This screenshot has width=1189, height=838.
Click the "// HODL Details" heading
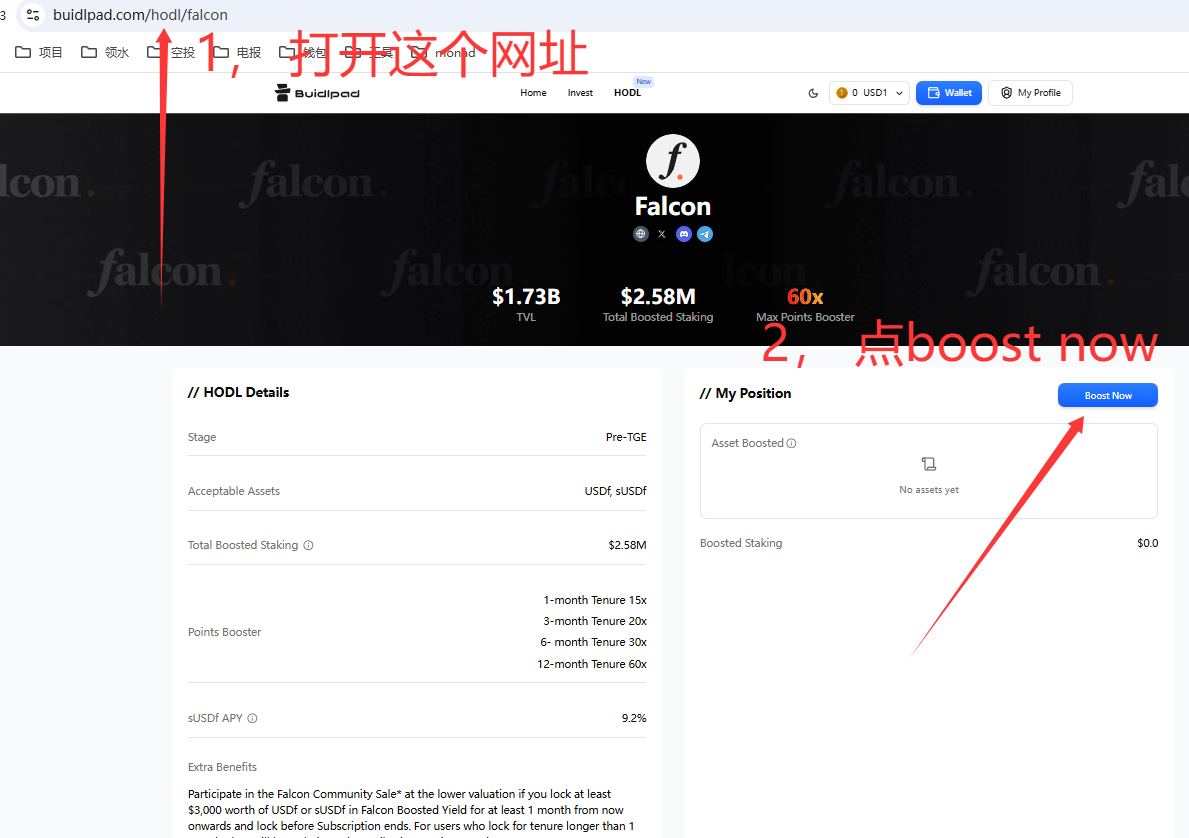238,392
